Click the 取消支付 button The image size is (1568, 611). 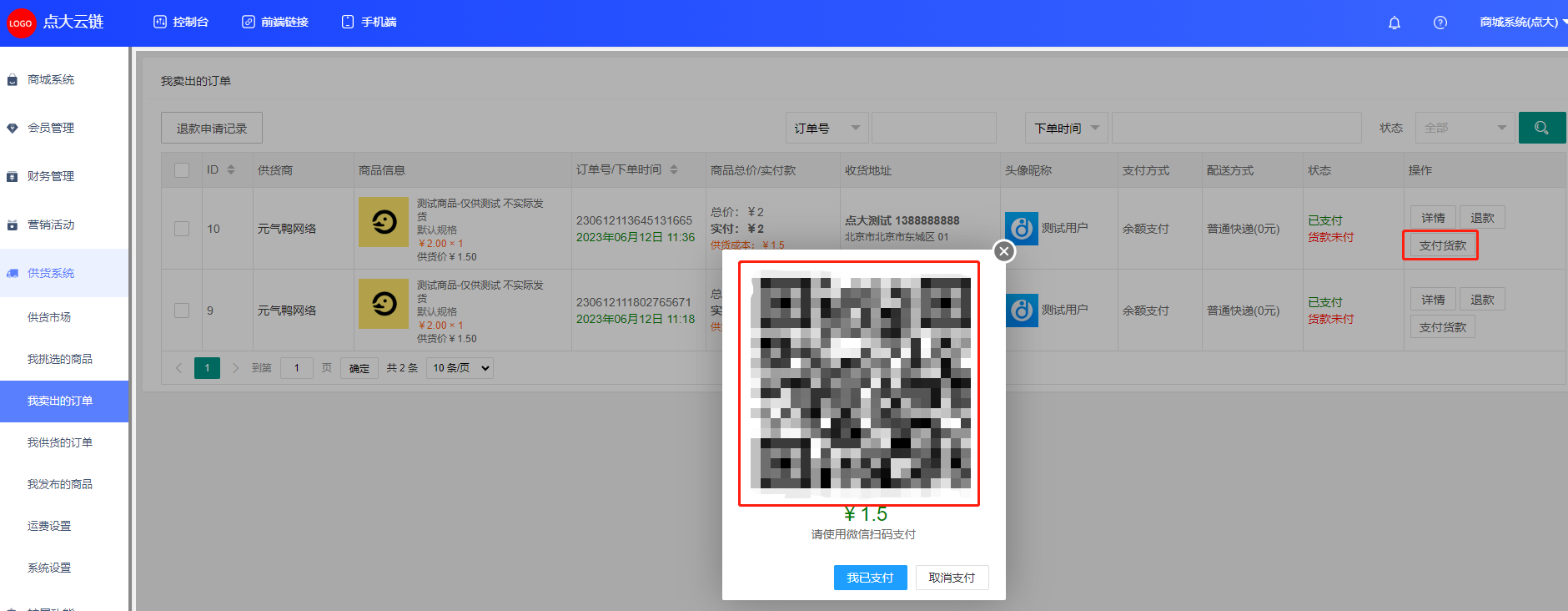tap(952, 578)
